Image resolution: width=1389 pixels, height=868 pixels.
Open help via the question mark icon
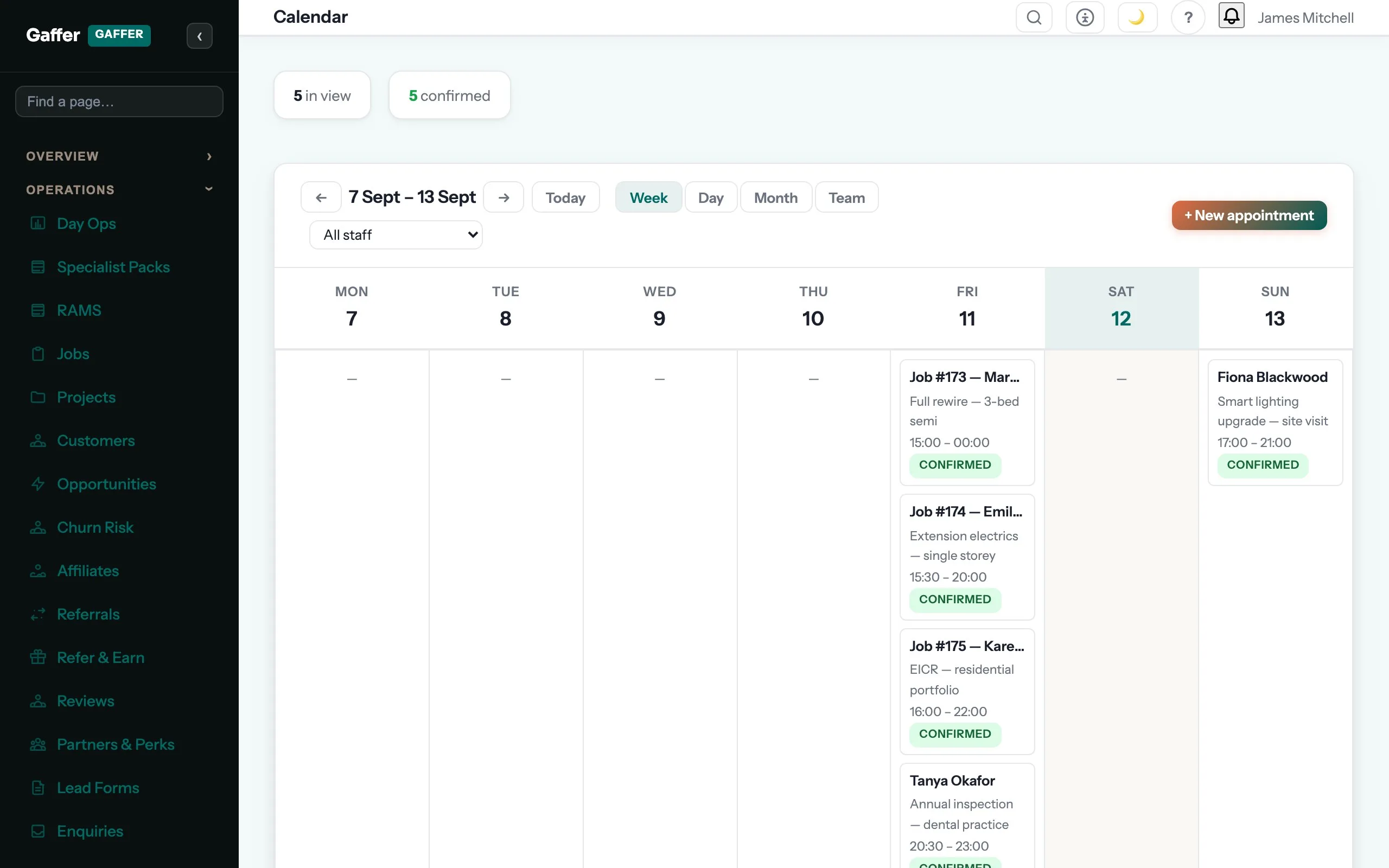[1188, 17]
